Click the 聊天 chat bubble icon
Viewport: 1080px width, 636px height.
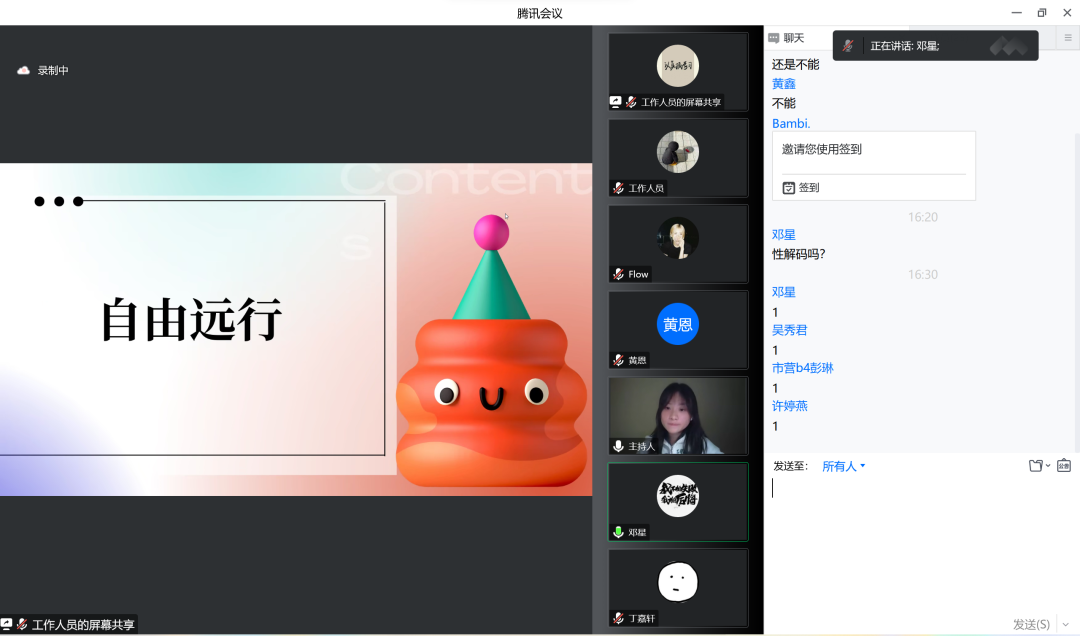[773, 38]
